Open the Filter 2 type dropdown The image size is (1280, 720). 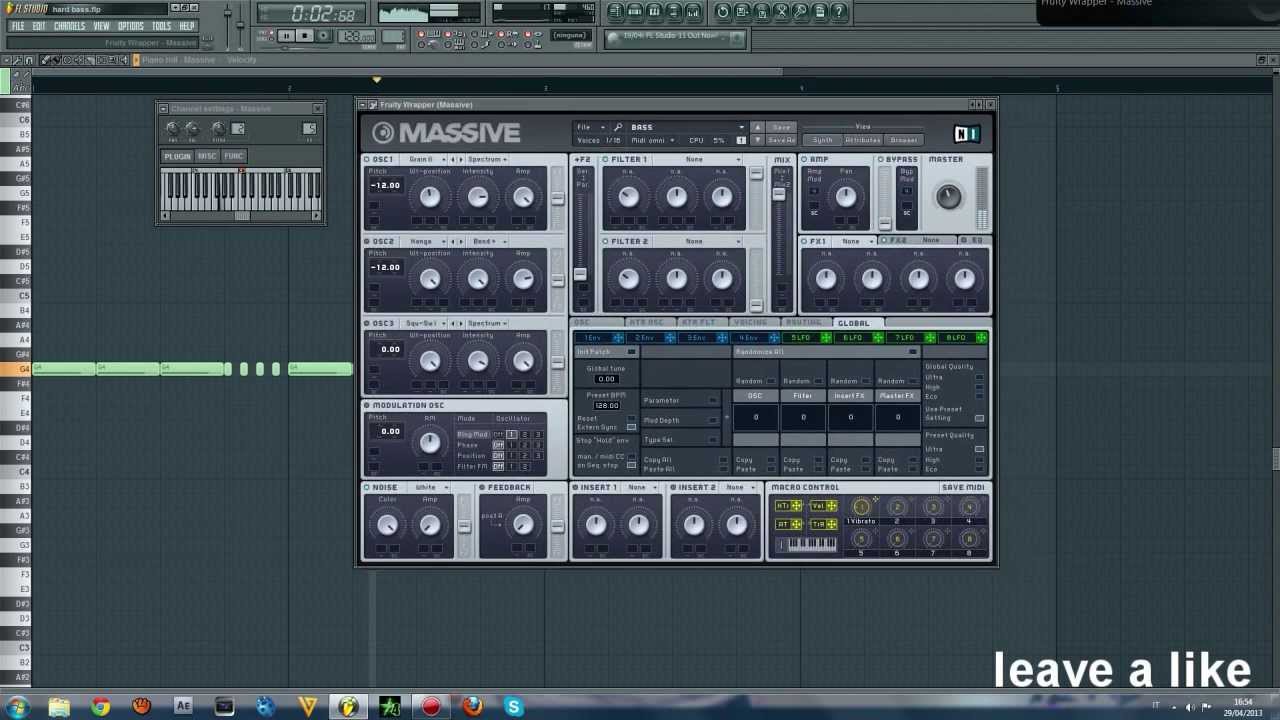click(698, 241)
